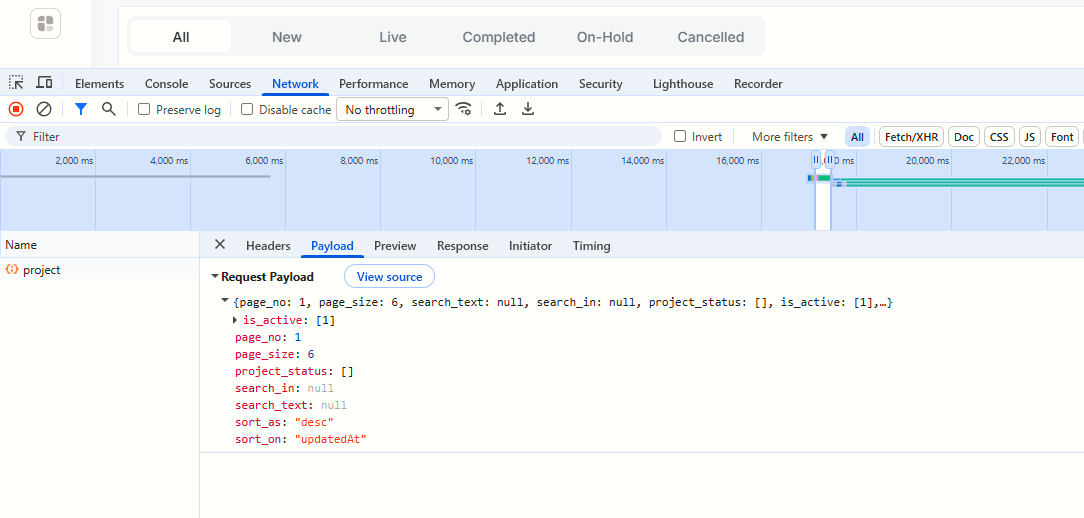The height and width of the screenshot is (518, 1084).
Task: Click the View source button
Action: click(x=389, y=277)
